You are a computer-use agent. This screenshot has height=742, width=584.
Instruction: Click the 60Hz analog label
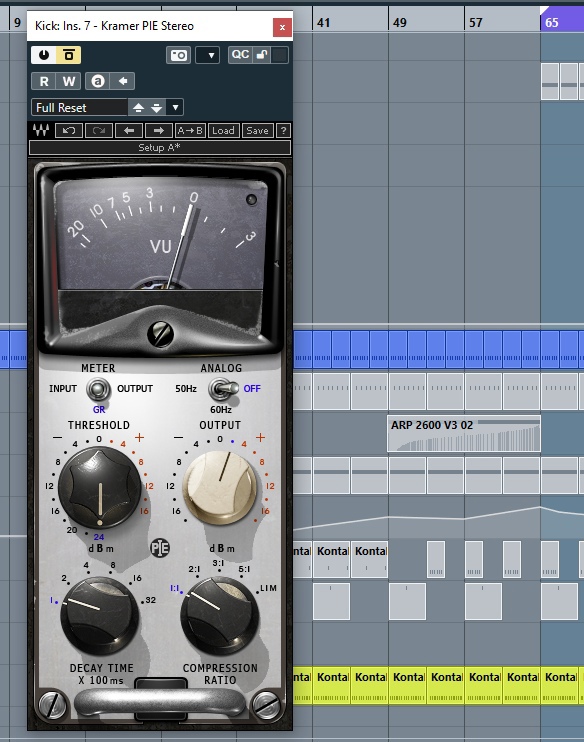[221, 409]
